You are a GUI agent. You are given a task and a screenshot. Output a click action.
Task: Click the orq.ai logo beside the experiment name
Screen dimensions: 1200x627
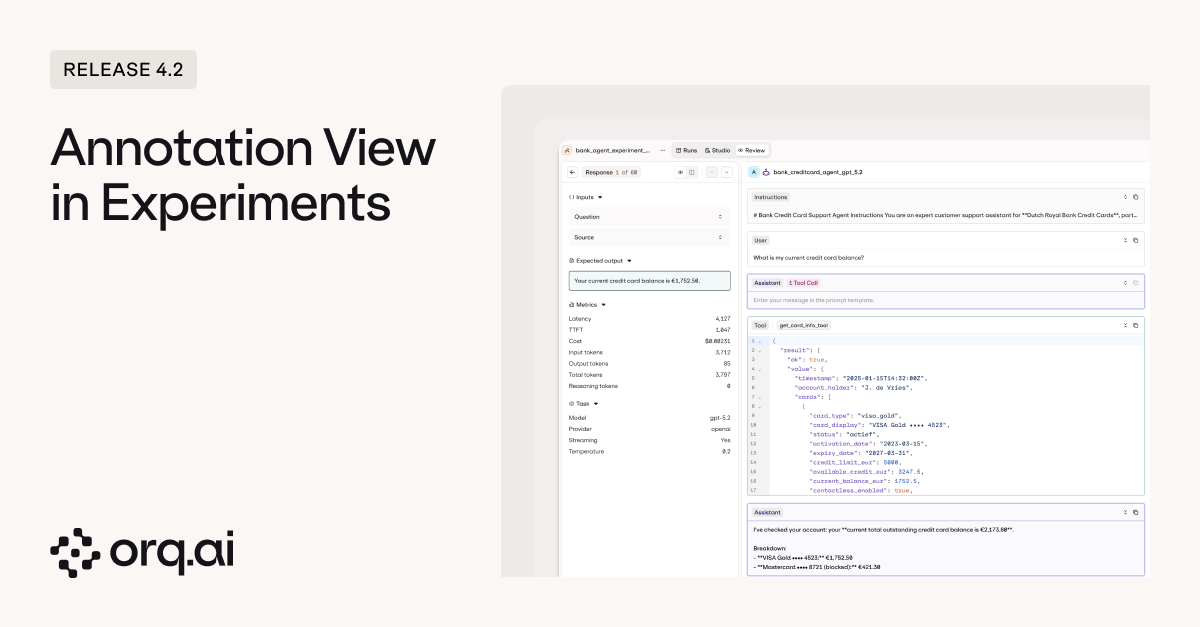click(x=567, y=150)
